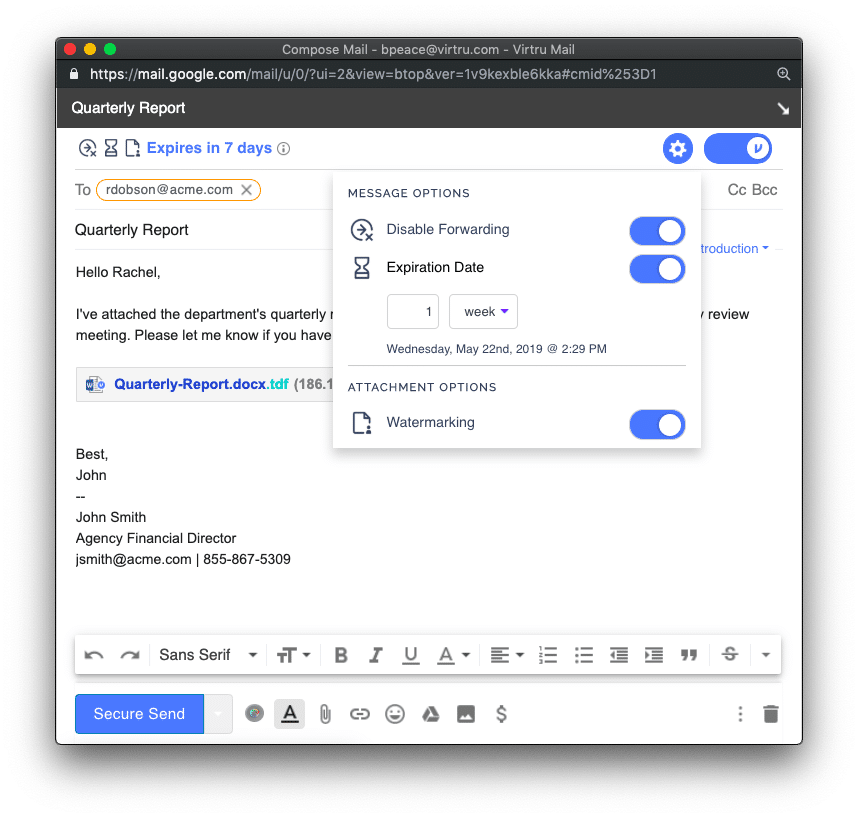Viewport: 858px width, 818px height.
Task: Discard the draft with the trash icon
Action: (x=770, y=714)
